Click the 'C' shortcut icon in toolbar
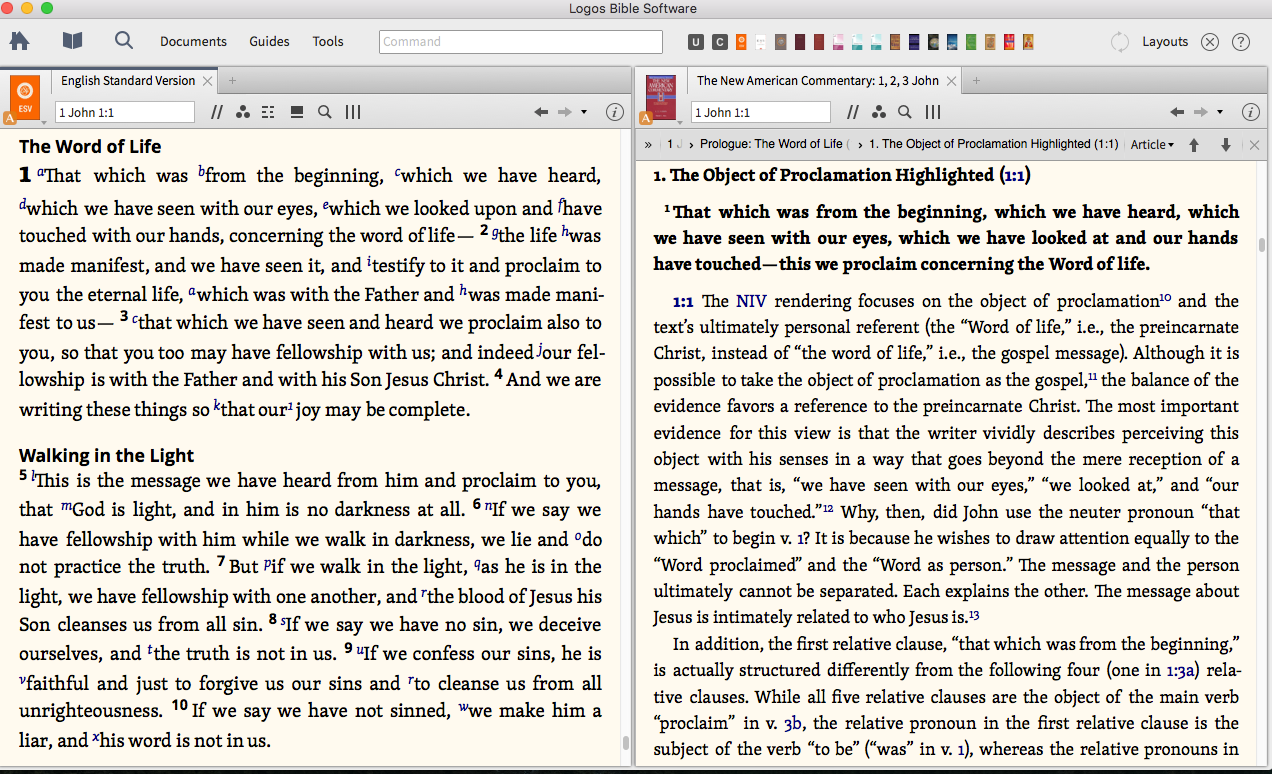1272x774 pixels. [x=719, y=42]
